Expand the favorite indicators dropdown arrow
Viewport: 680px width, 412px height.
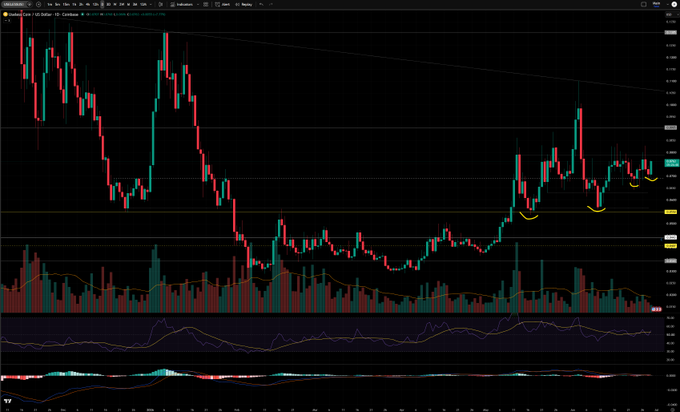[x=198, y=4]
